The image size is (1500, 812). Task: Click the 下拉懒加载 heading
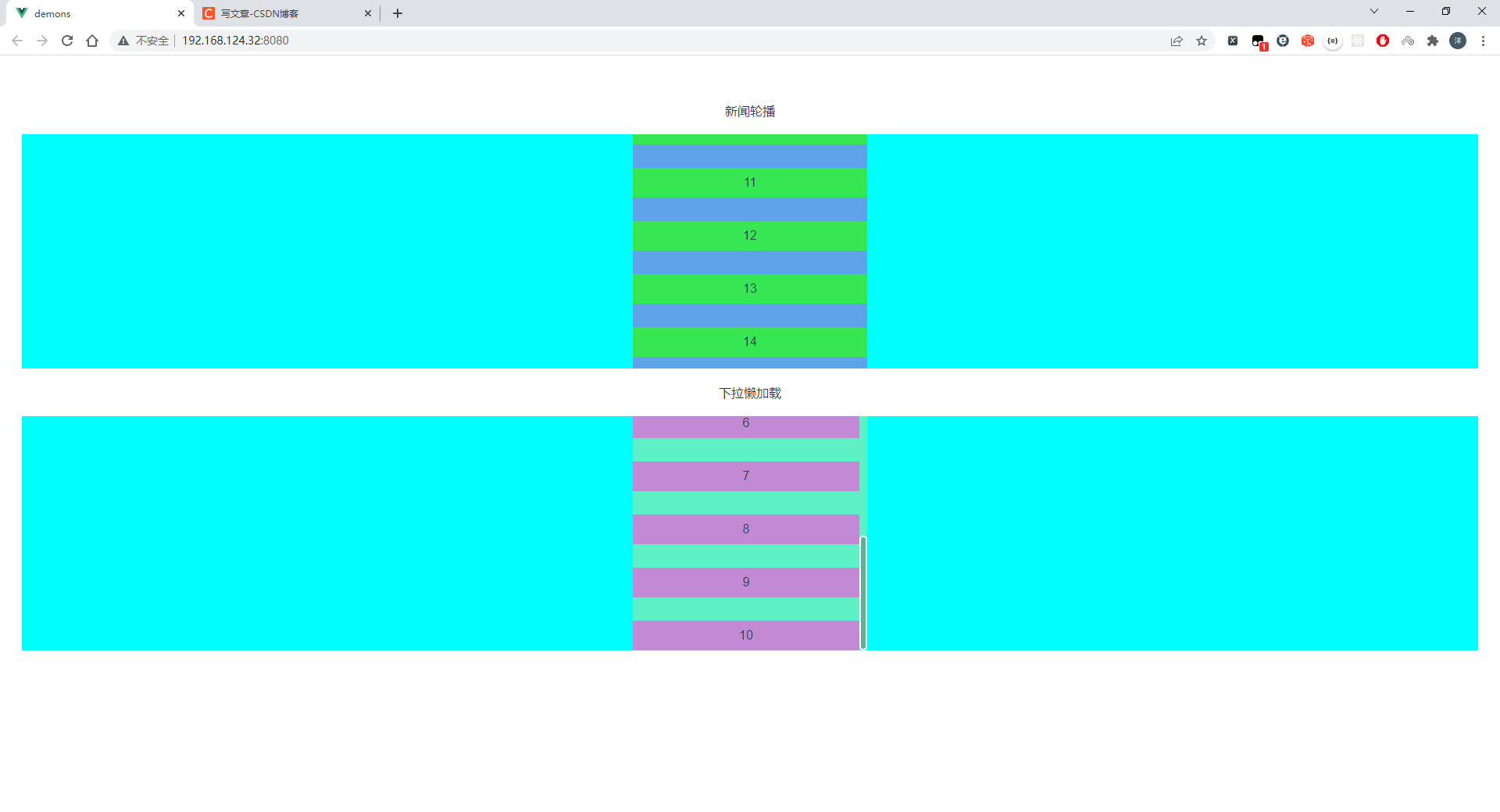750,394
